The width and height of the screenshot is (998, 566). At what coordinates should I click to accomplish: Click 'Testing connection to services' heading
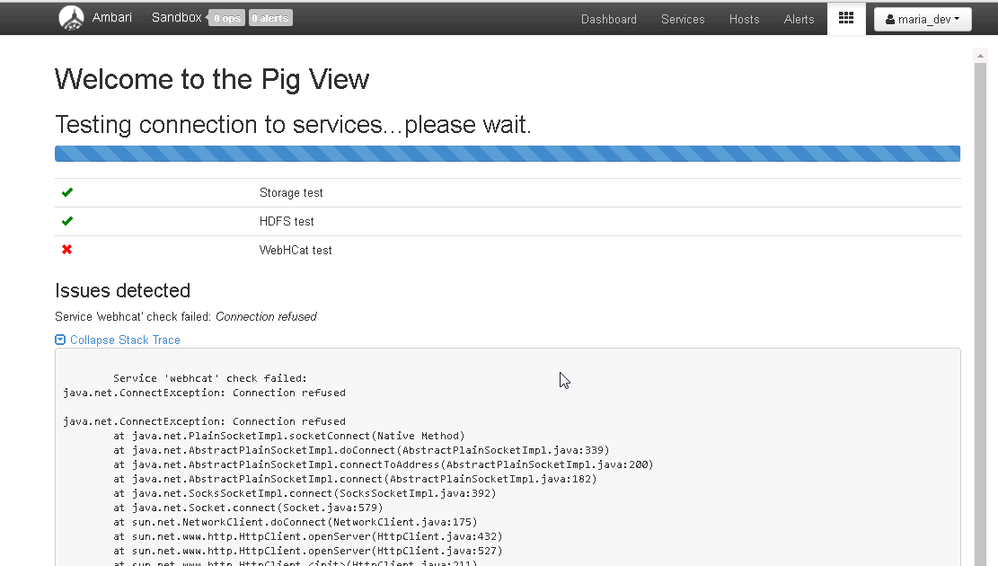[x=293, y=125]
